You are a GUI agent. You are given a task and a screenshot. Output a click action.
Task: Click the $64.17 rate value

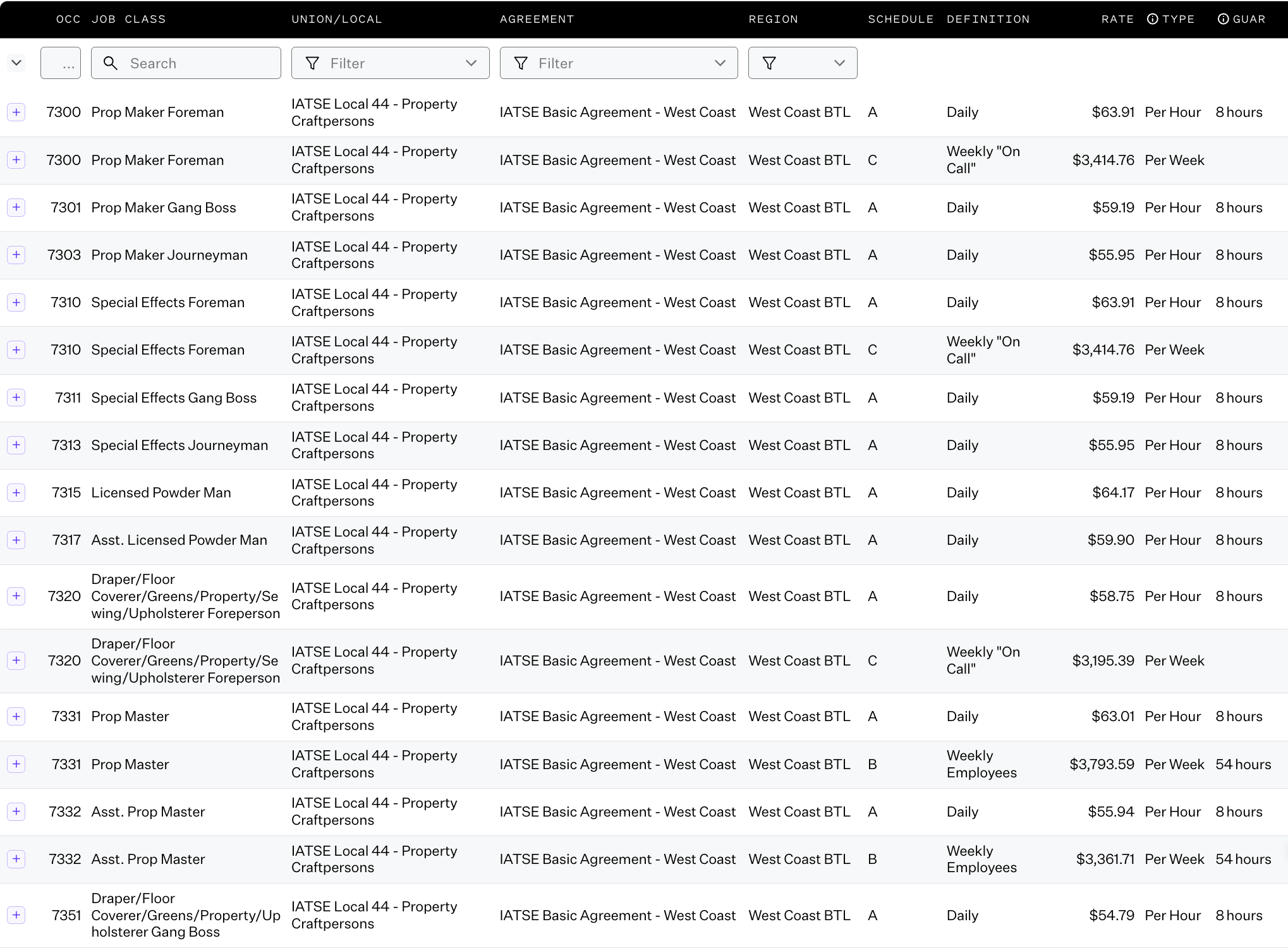click(1114, 492)
